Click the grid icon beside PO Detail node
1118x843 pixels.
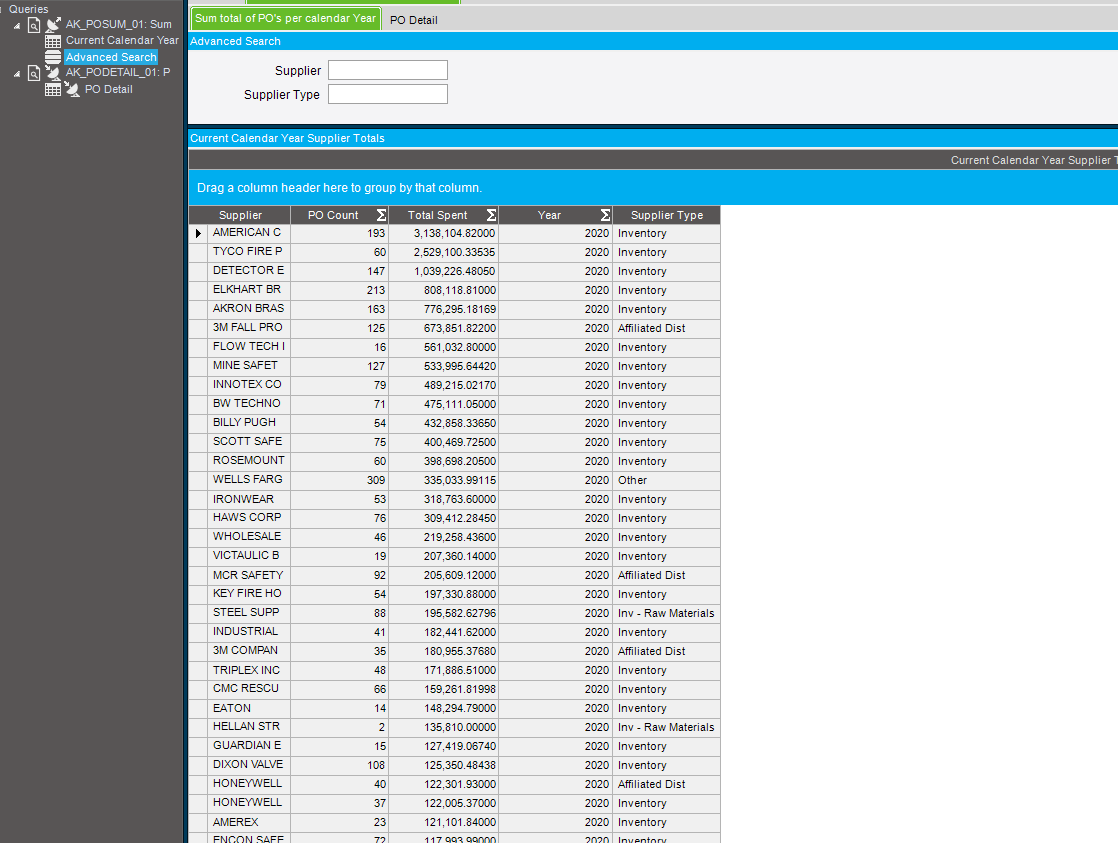(53, 89)
